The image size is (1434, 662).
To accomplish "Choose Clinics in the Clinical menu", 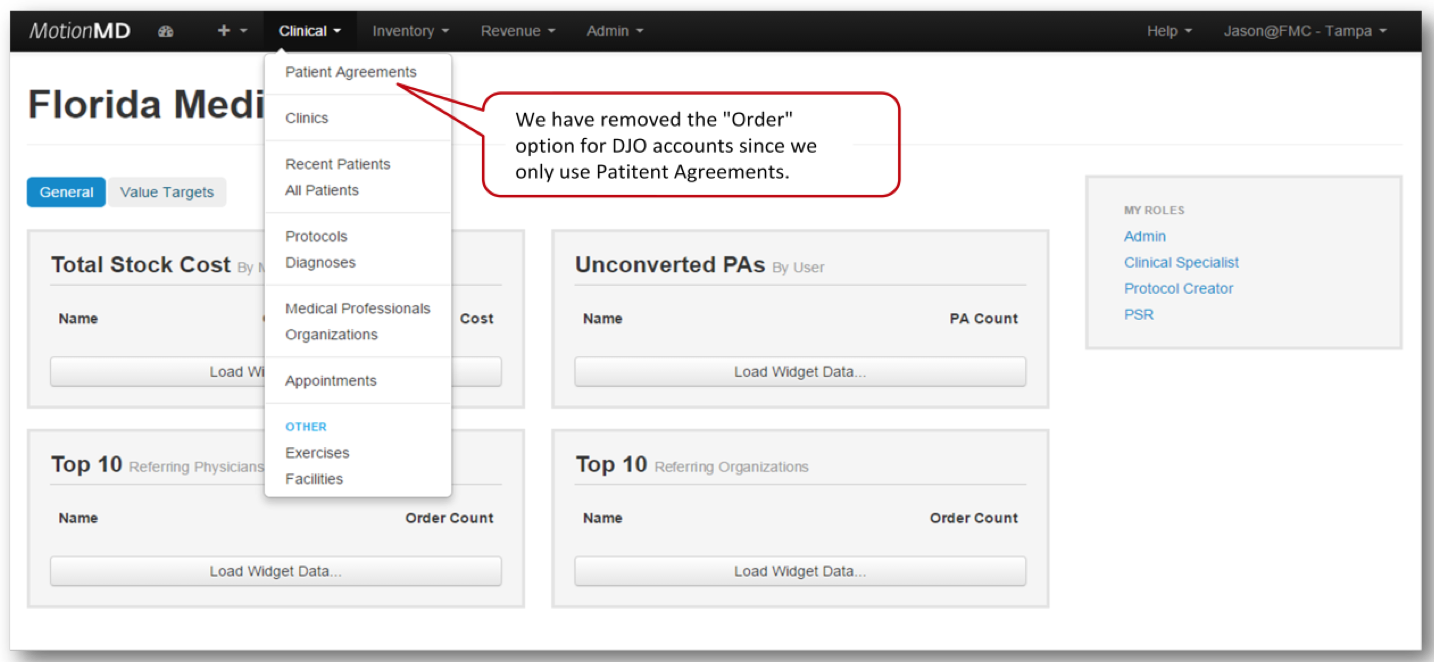I will click(306, 118).
